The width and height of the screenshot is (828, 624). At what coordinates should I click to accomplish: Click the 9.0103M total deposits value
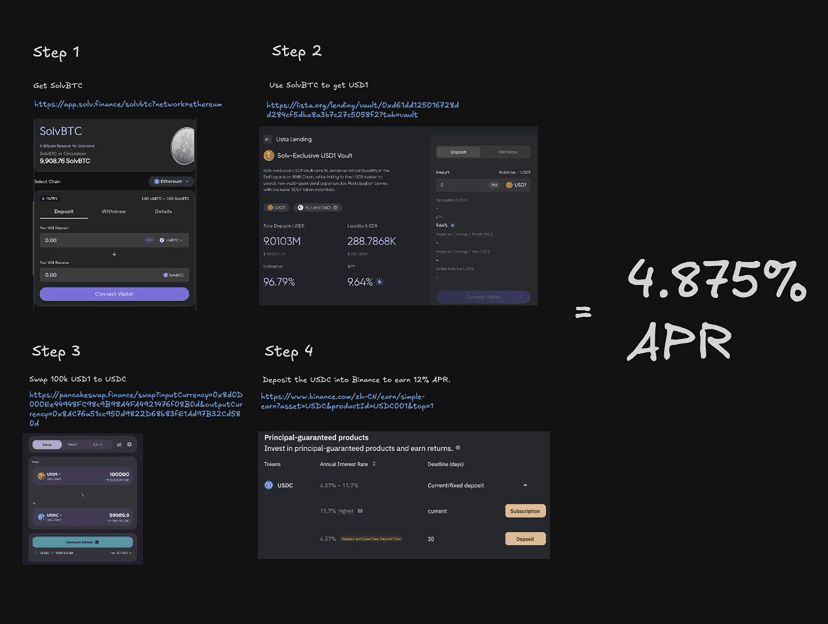(282, 241)
